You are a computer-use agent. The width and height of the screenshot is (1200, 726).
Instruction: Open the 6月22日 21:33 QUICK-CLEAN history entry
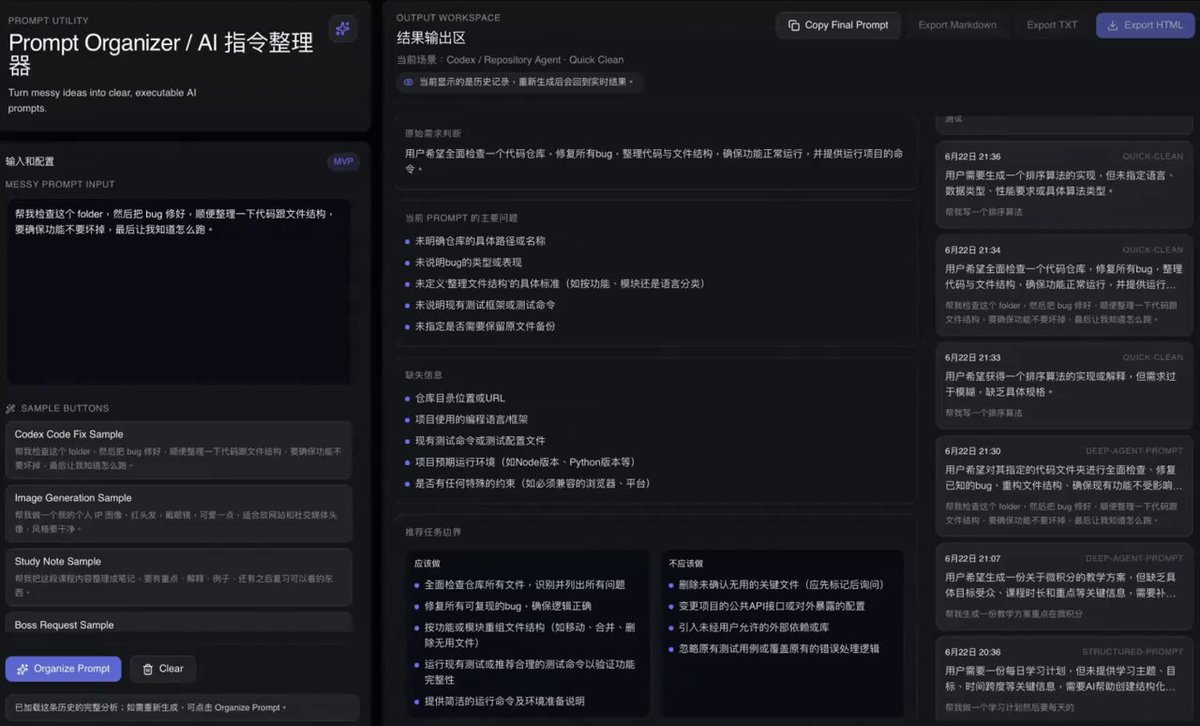[x=1064, y=385]
